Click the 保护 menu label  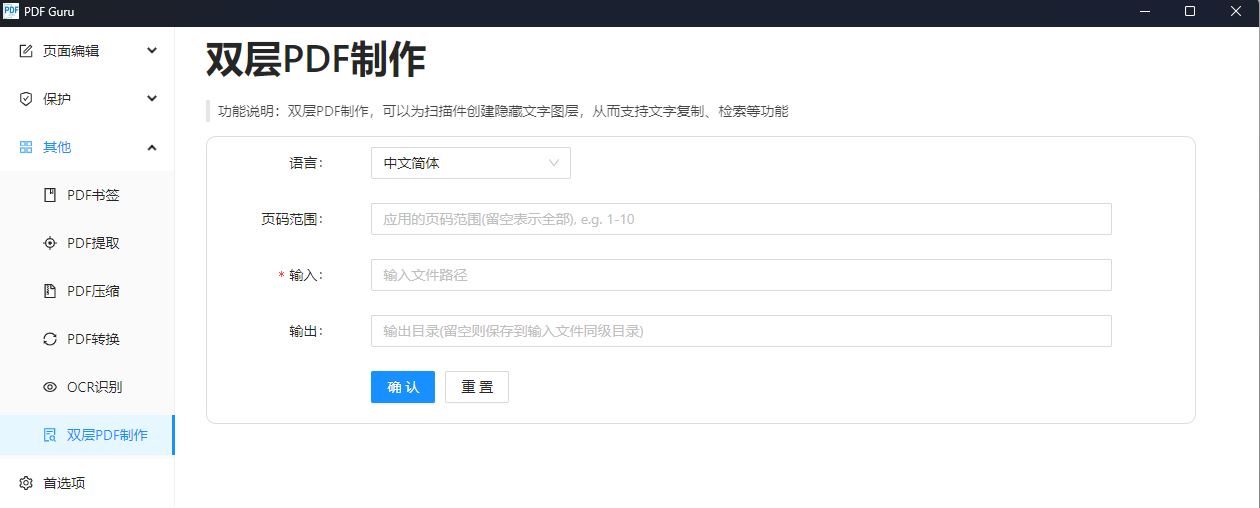click(57, 99)
